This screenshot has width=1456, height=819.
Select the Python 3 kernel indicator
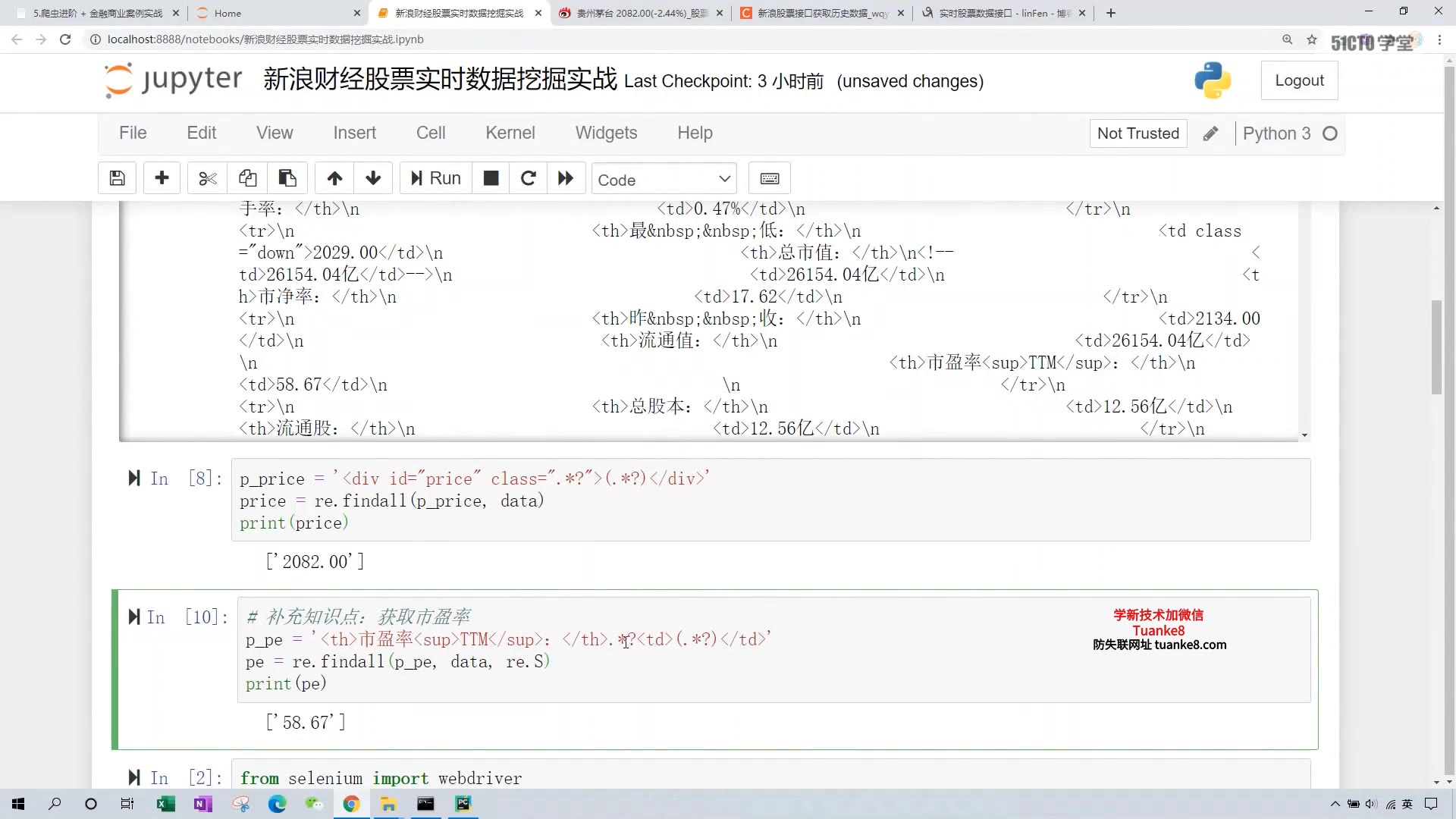pos(1279,133)
